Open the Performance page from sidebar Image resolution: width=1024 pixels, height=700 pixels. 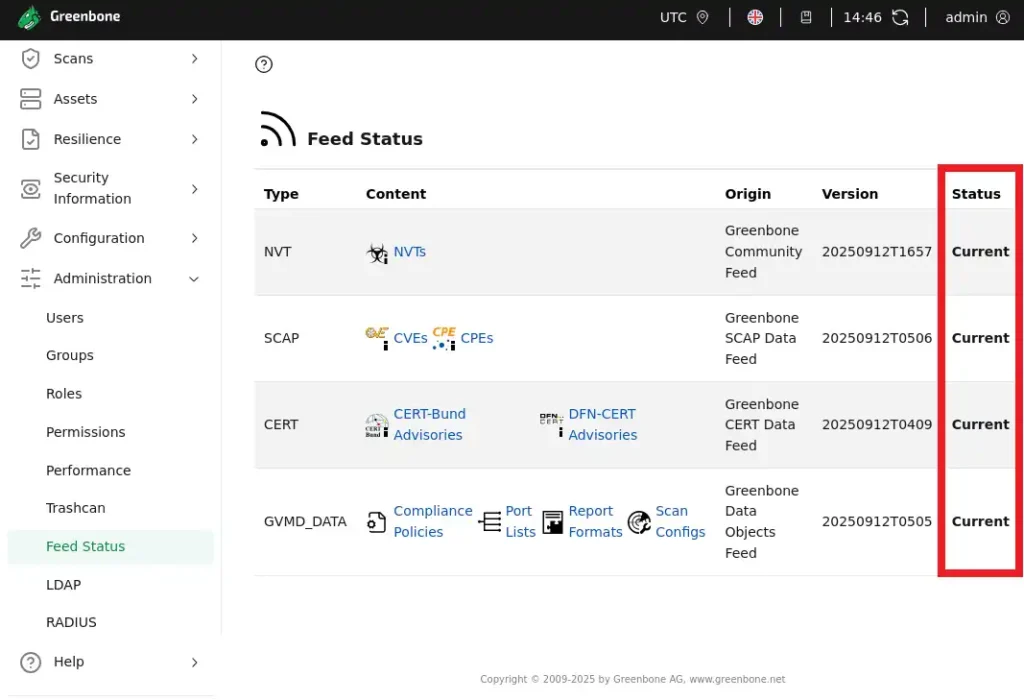(88, 470)
